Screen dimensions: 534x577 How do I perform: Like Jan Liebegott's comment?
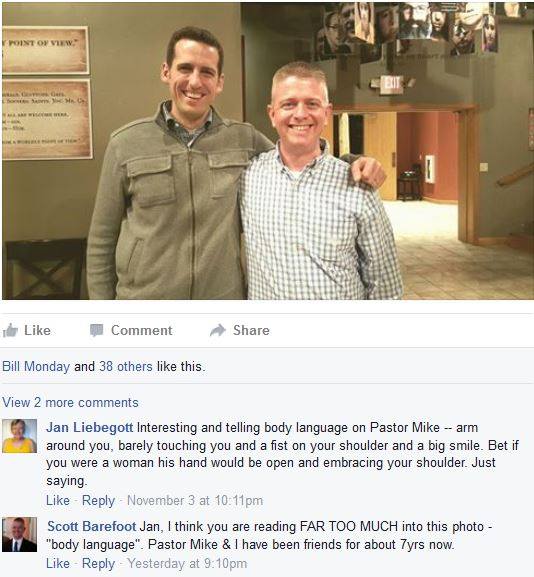pos(58,500)
